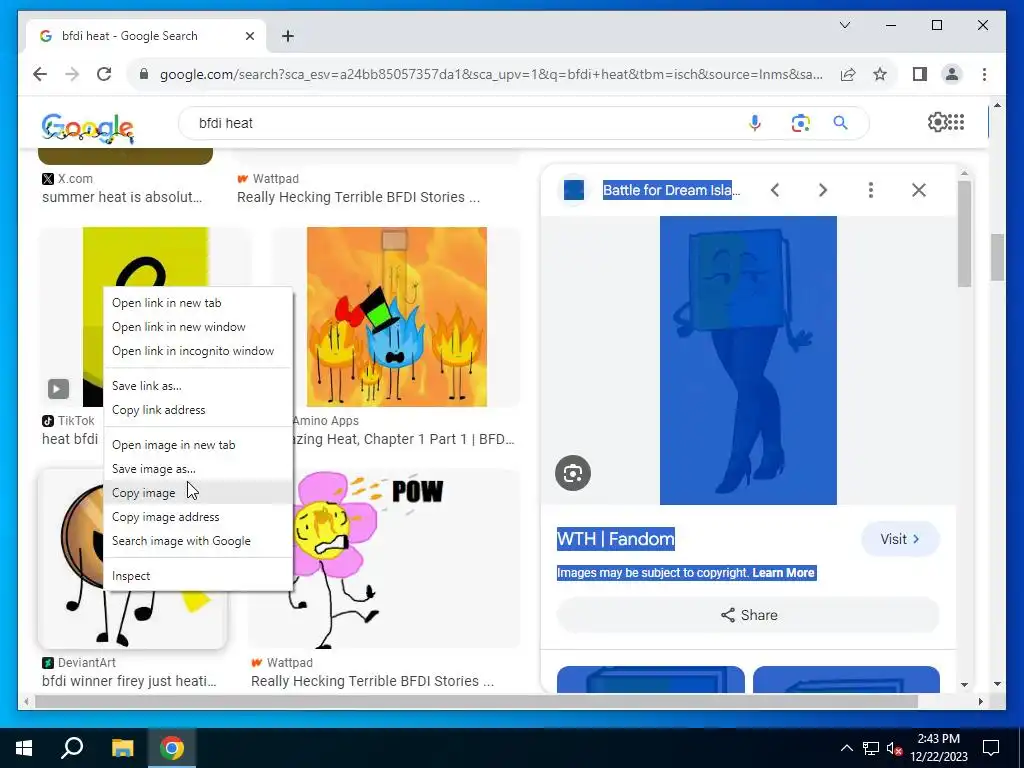The height and width of the screenshot is (768, 1024).
Task: Share this page from the address bar
Action: [848, 74]
